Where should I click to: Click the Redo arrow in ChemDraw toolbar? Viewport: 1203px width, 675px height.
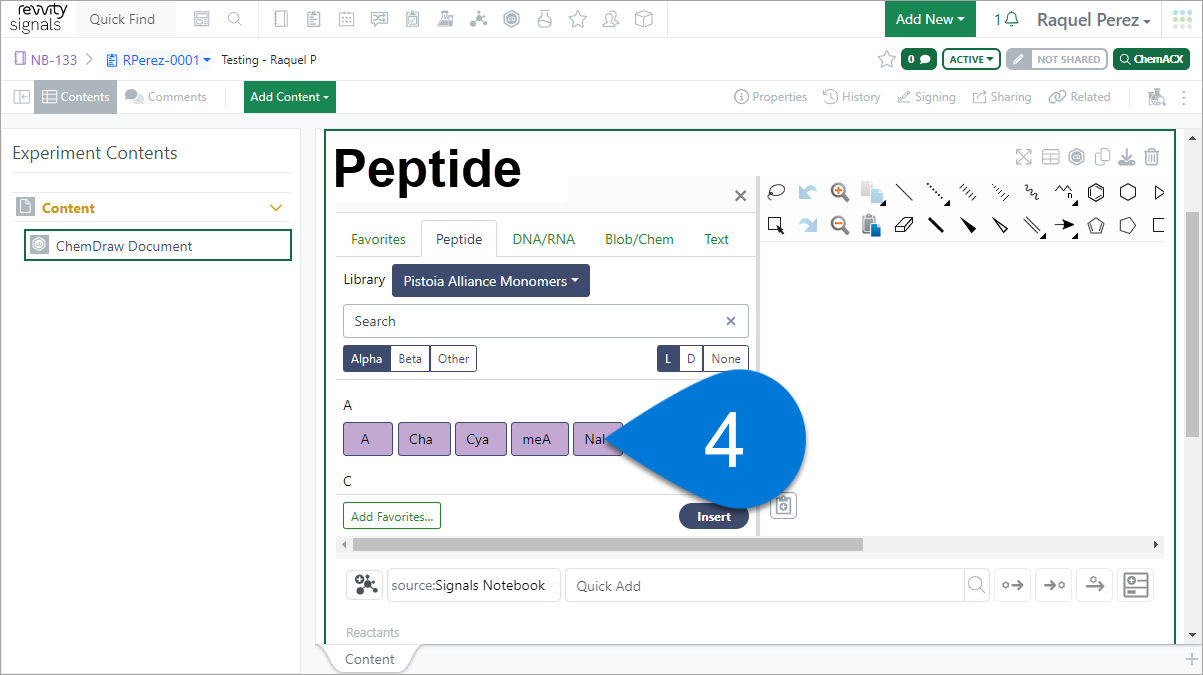pos(808,225)
